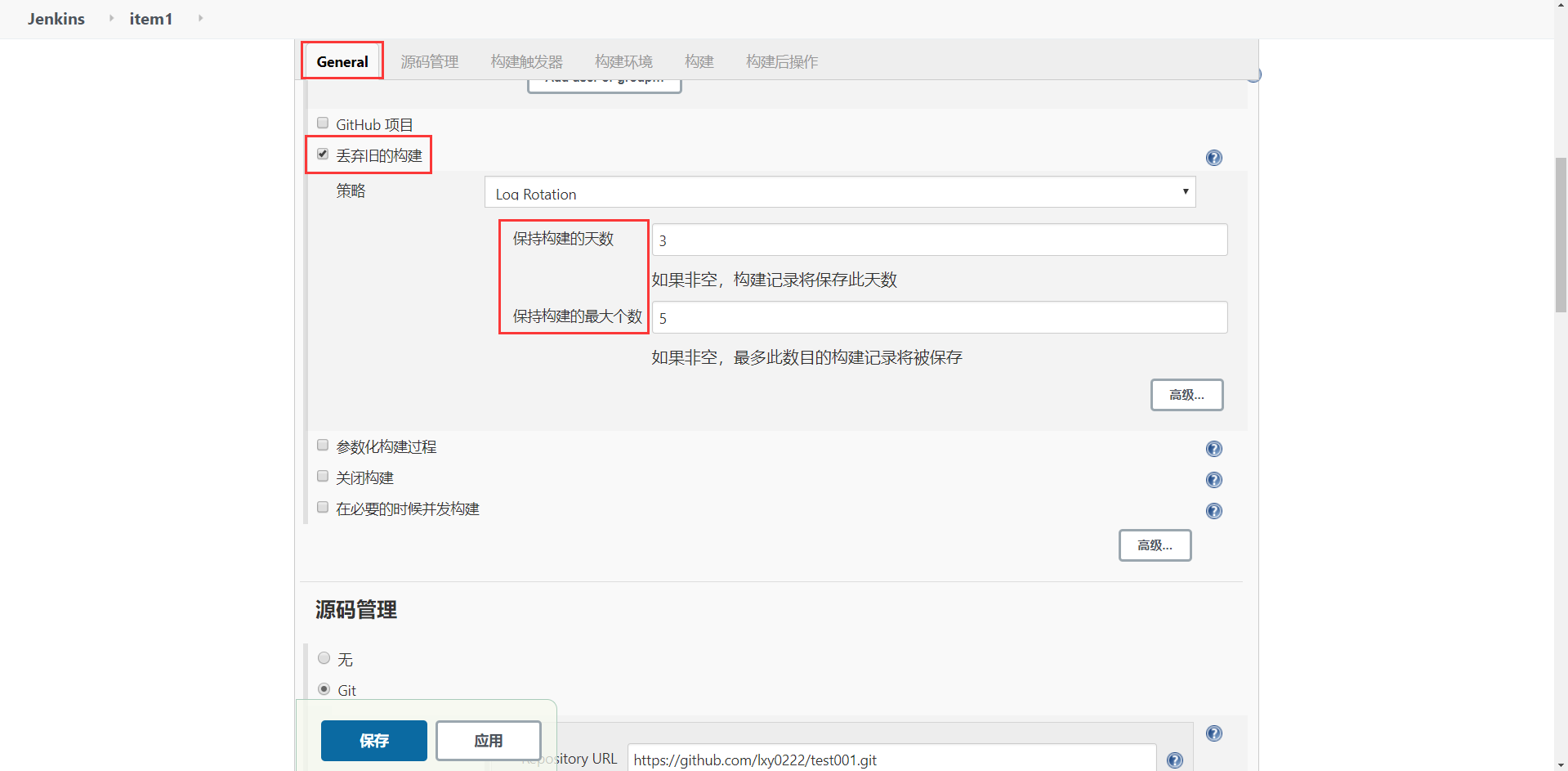Open the 构建后操作 tab
The image size is (1568, 771).
782,61
